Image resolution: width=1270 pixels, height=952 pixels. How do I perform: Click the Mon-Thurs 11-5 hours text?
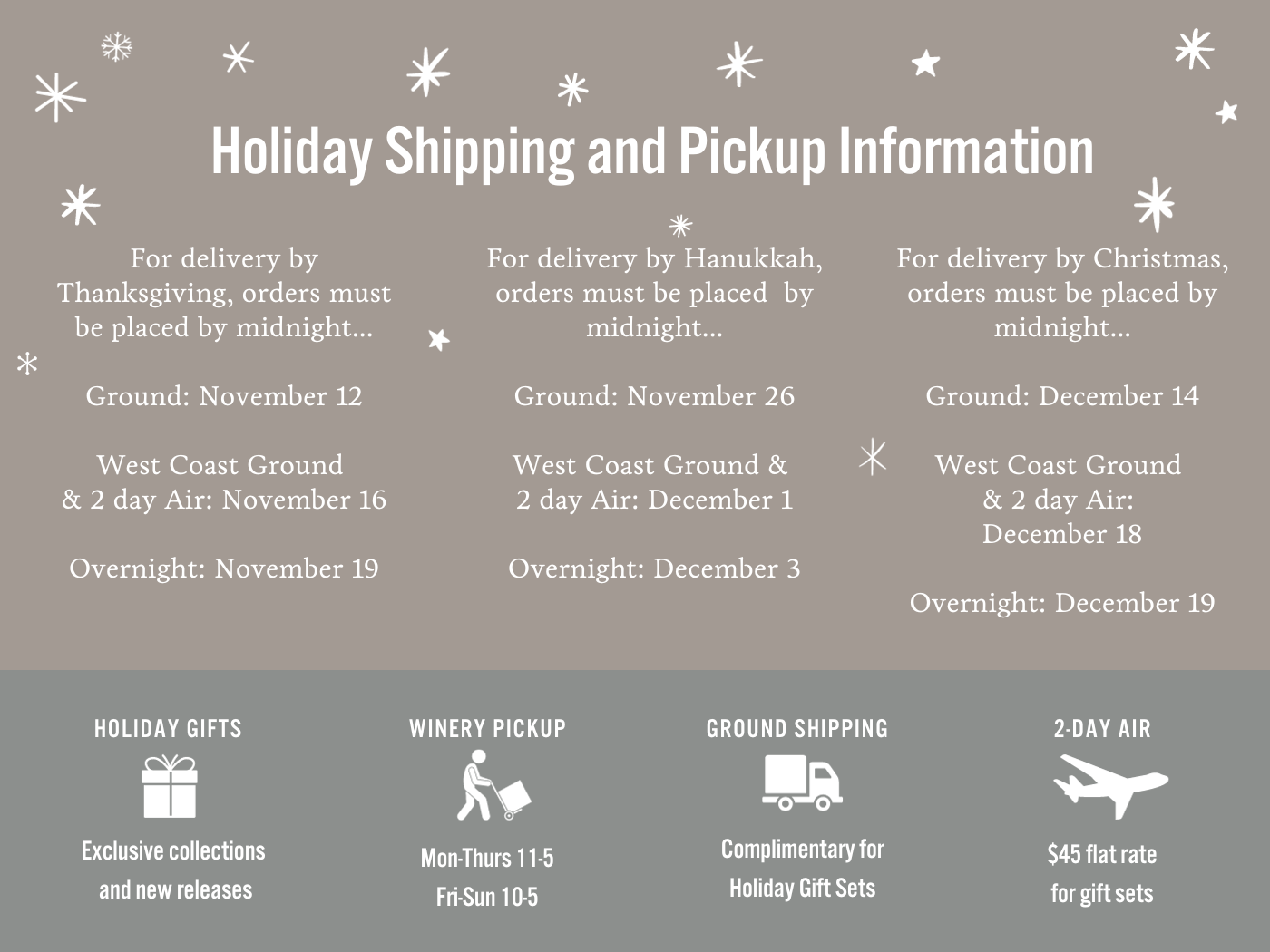pos(487,858)
